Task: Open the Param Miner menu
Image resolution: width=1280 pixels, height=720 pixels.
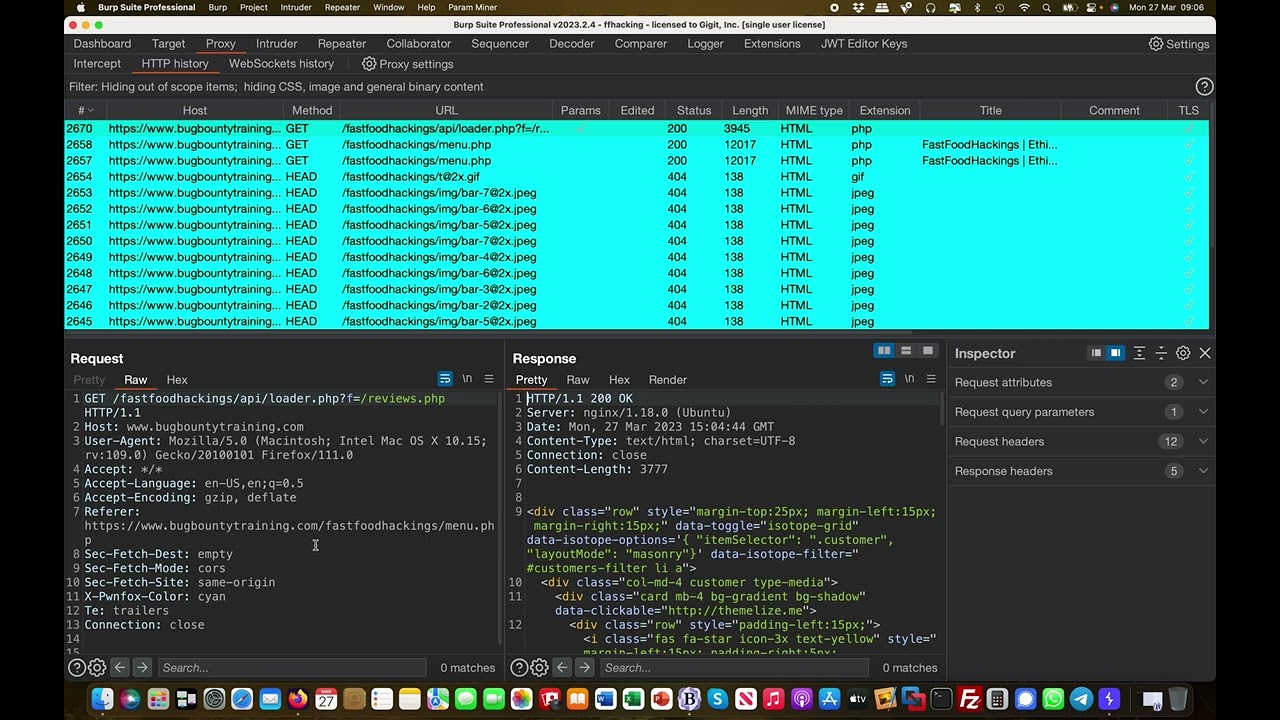Action: tap(473, 7)
